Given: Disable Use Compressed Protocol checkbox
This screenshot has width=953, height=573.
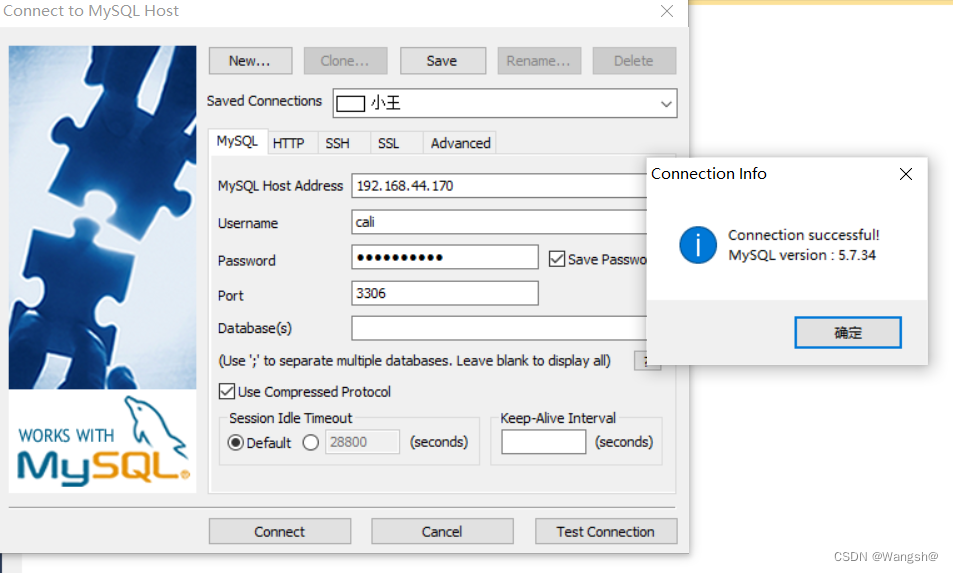Looking at the screenshot, I should point(227,391).
